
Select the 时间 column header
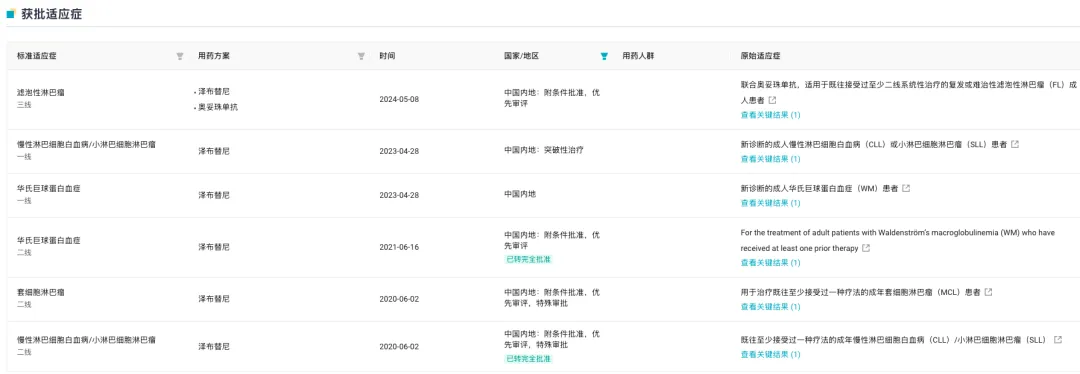point(387,56)
